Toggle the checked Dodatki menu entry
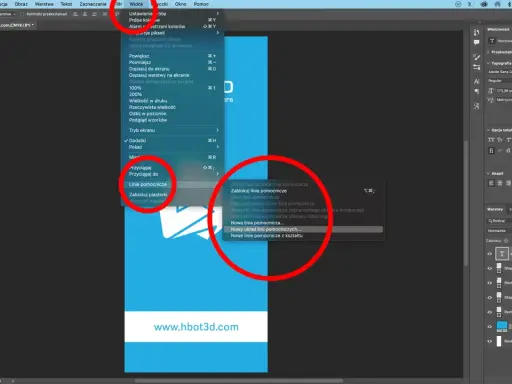The width and height of the screenshot is (512, 384). tap(172, 140)
